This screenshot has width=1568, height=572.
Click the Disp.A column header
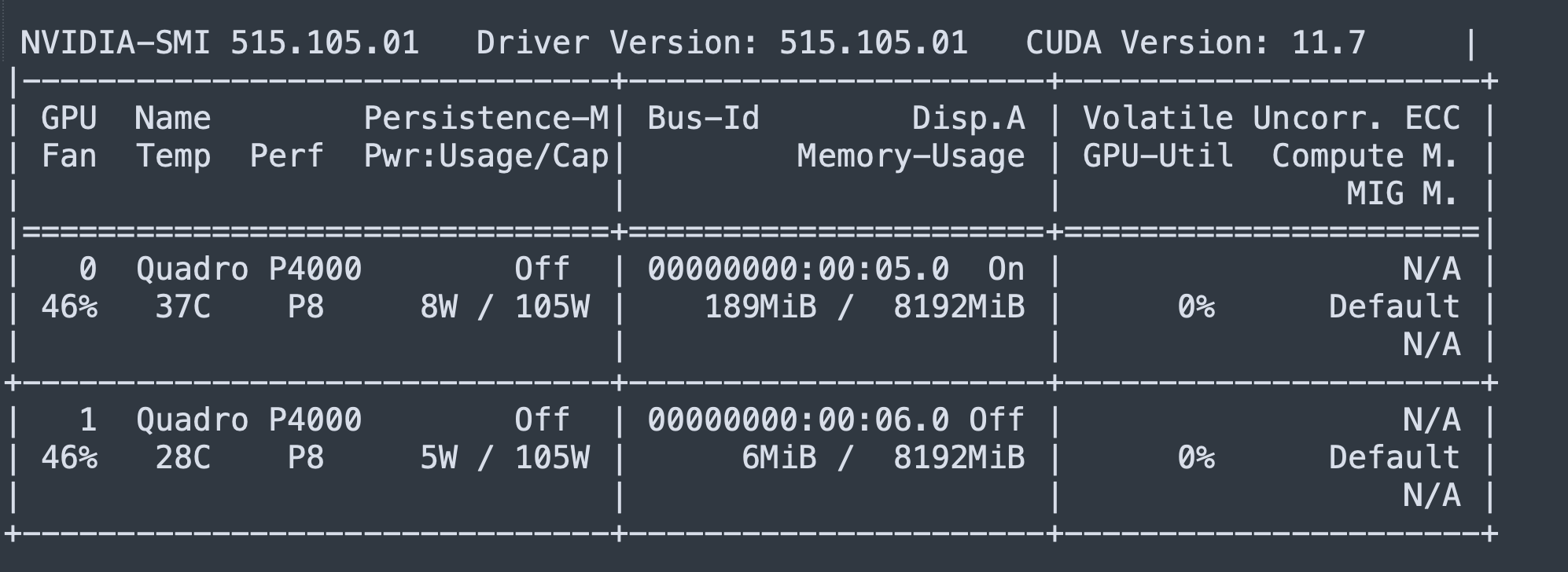[968, 119]
